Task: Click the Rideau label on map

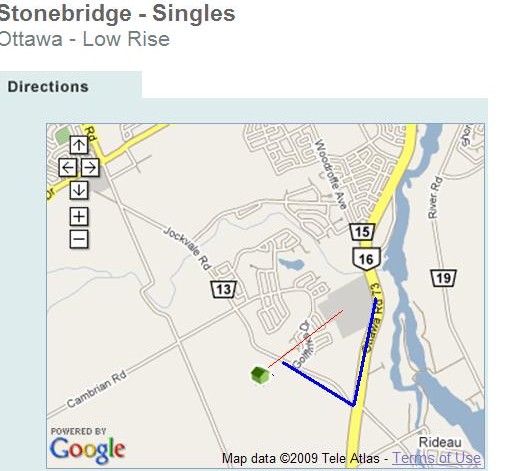Action: click(440, 442)
